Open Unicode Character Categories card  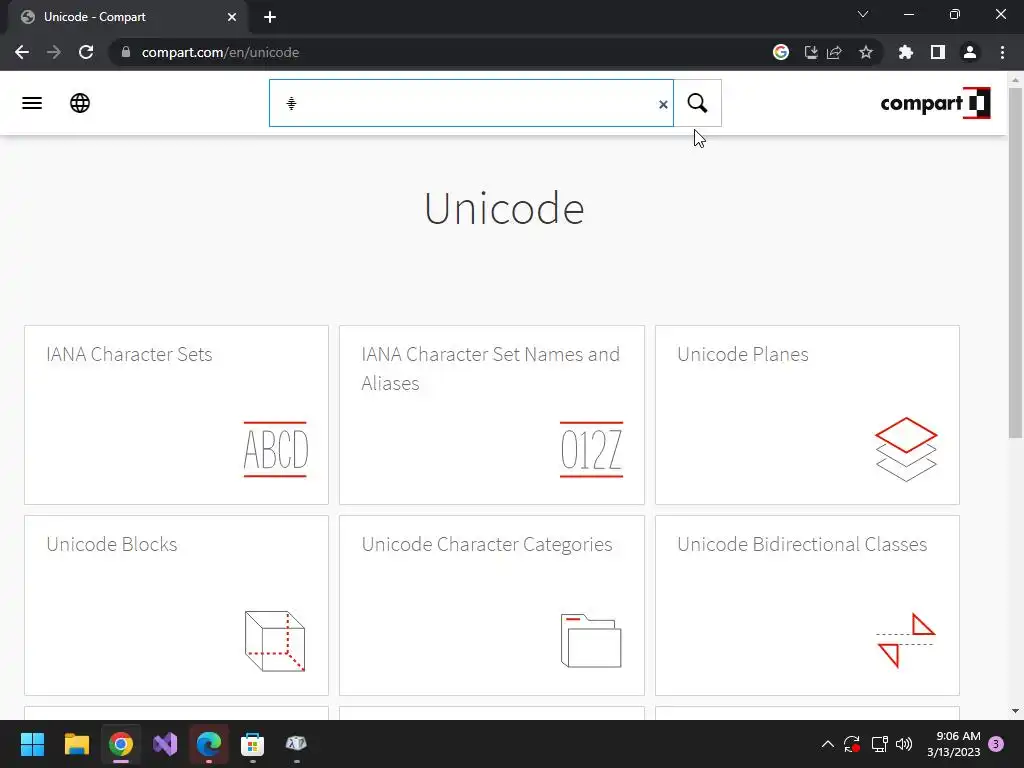[x=492, y=605]
